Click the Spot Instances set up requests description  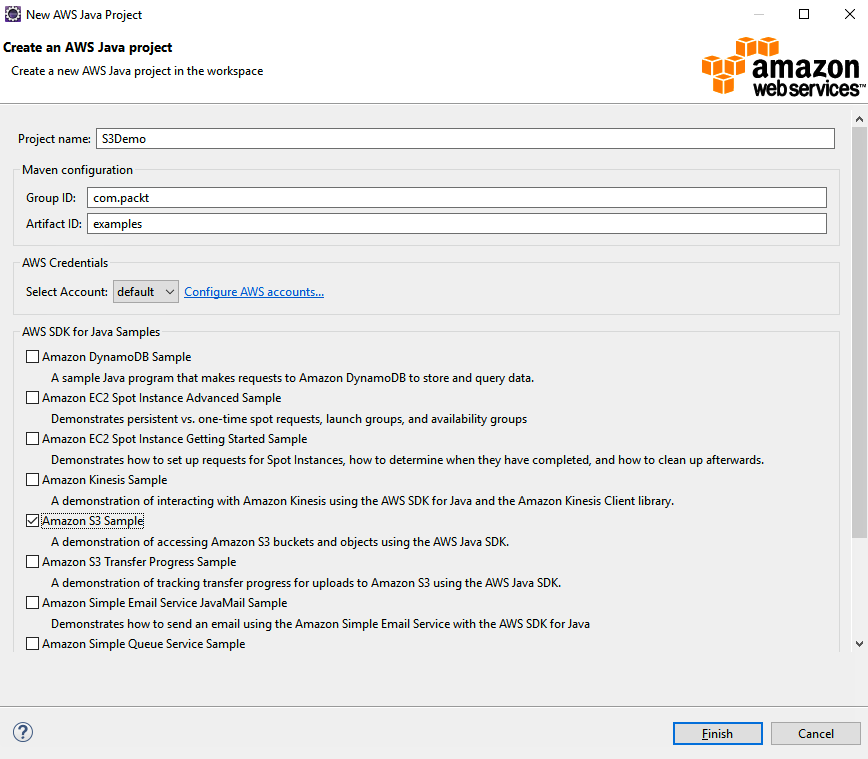(407, 459)
